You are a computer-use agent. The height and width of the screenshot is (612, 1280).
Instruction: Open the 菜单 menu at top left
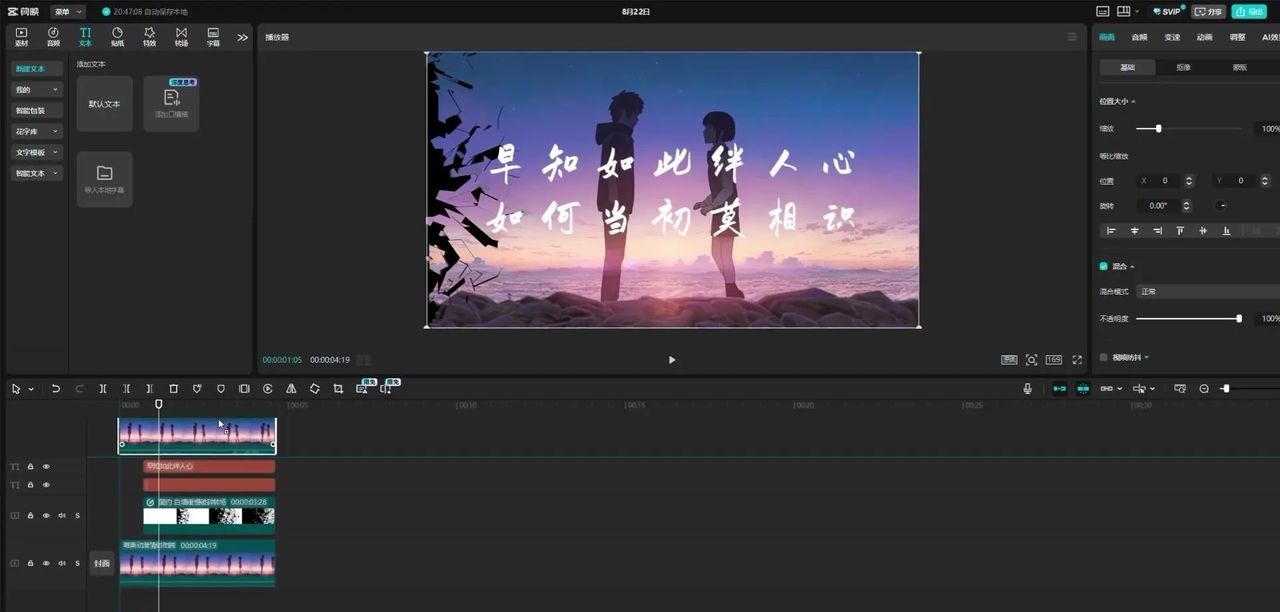click(x=64, y=11)
